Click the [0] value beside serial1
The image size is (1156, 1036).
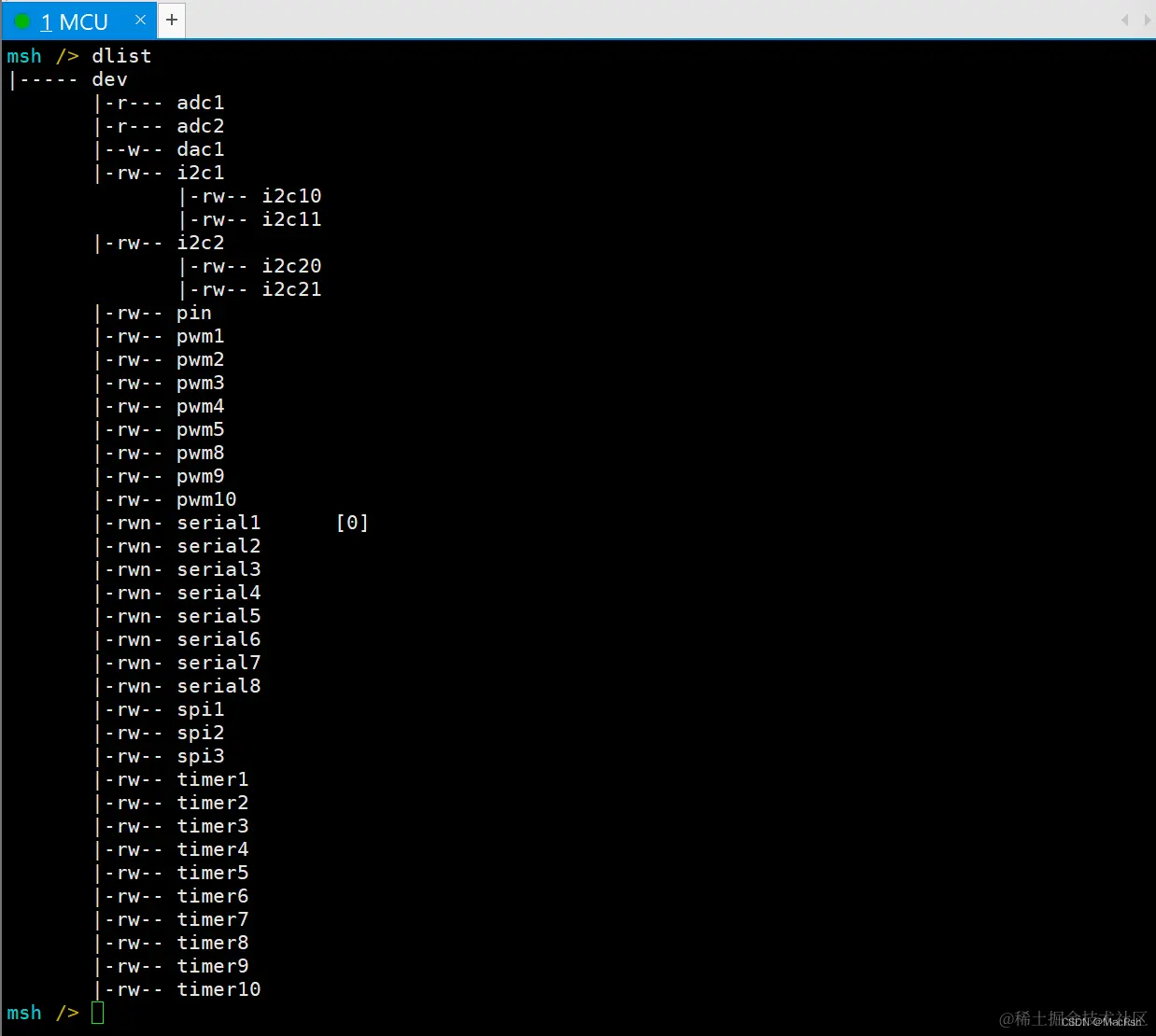pos(352,523)
